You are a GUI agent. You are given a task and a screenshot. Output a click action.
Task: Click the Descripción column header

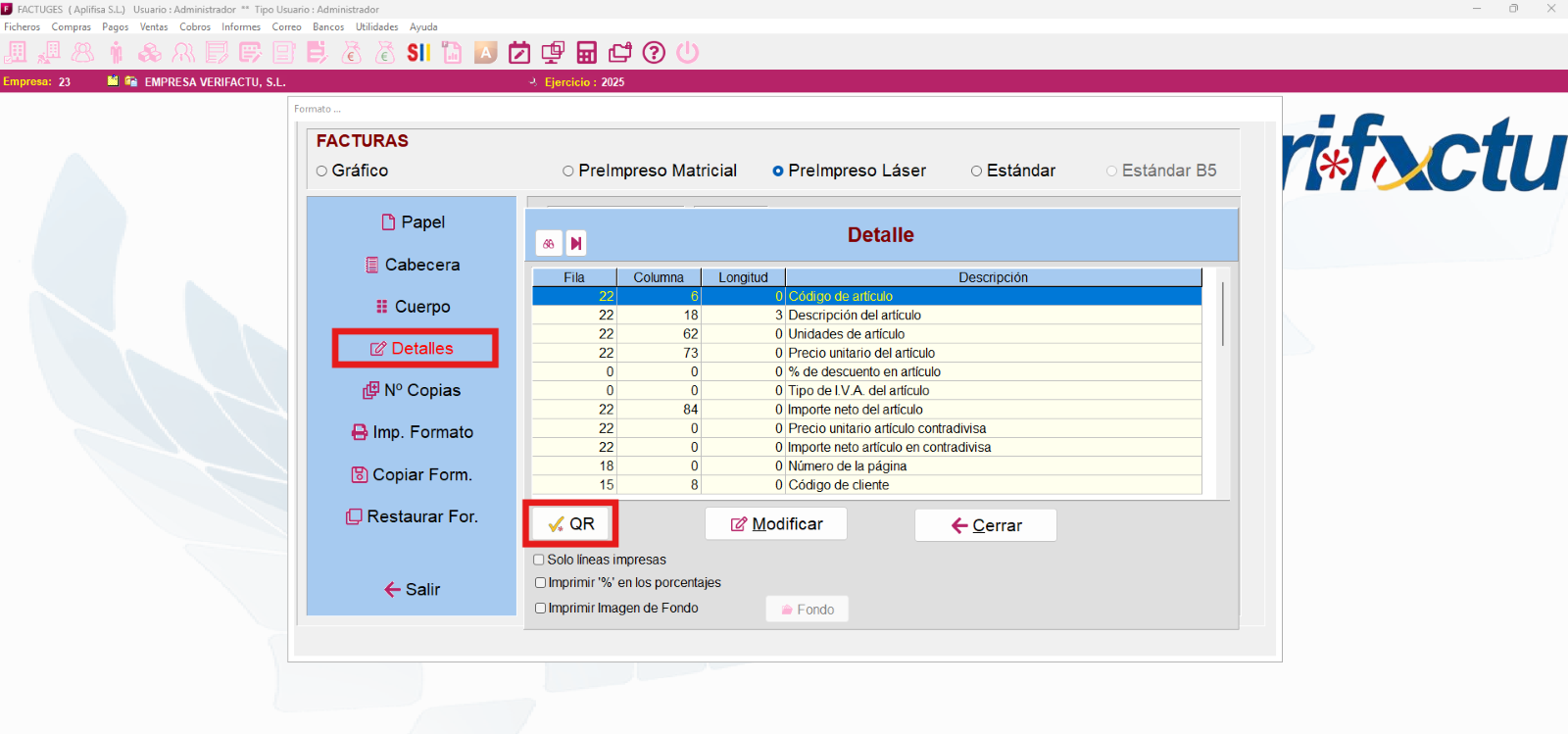[x=994, y=277]
